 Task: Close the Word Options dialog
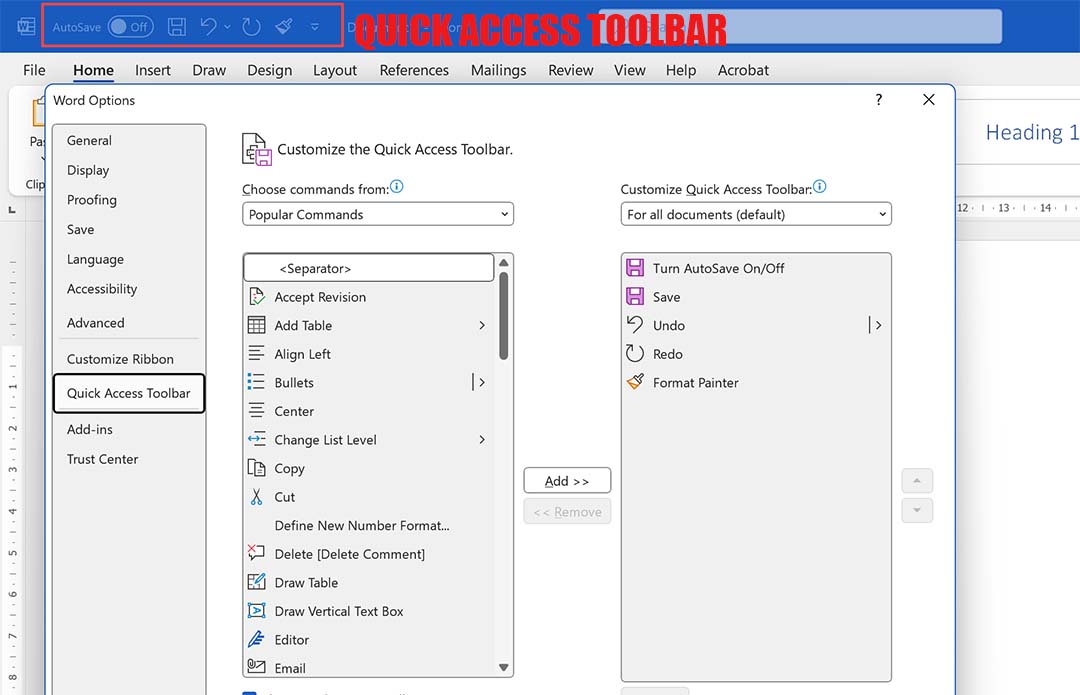(928, 100)
